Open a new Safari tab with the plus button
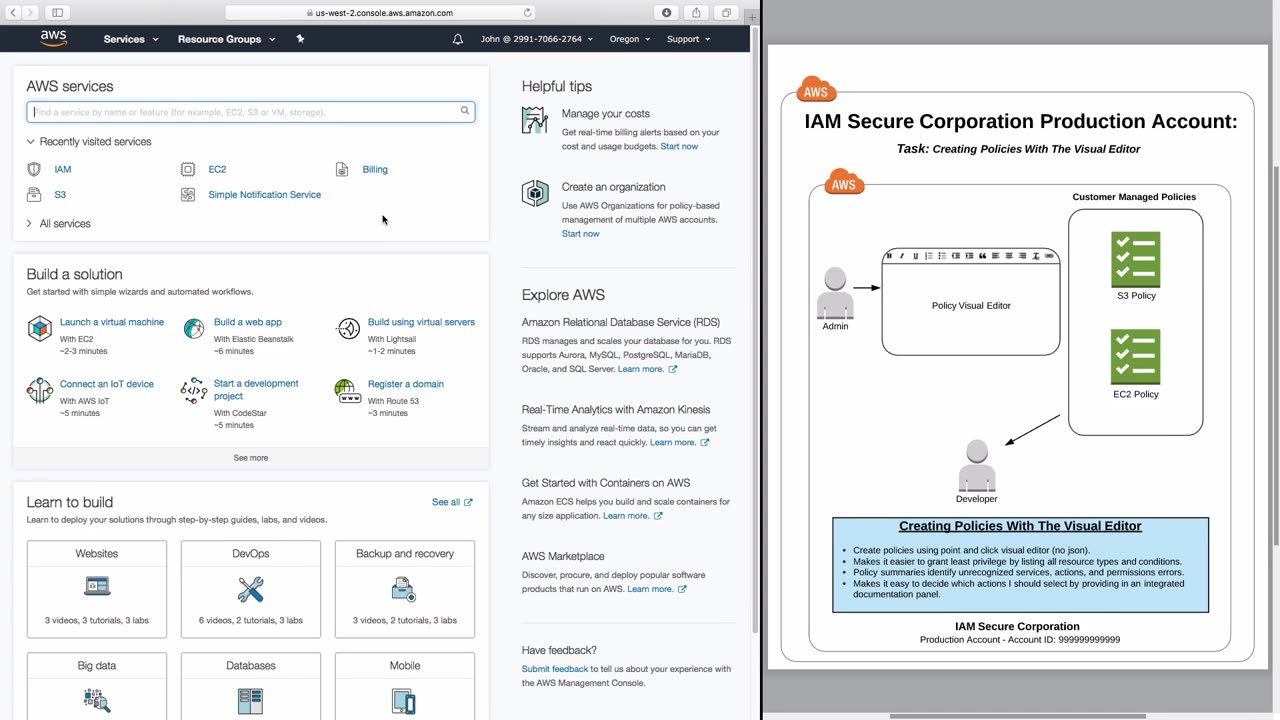1280x720 pixels. pyautogui.click(x=752, y=17)
